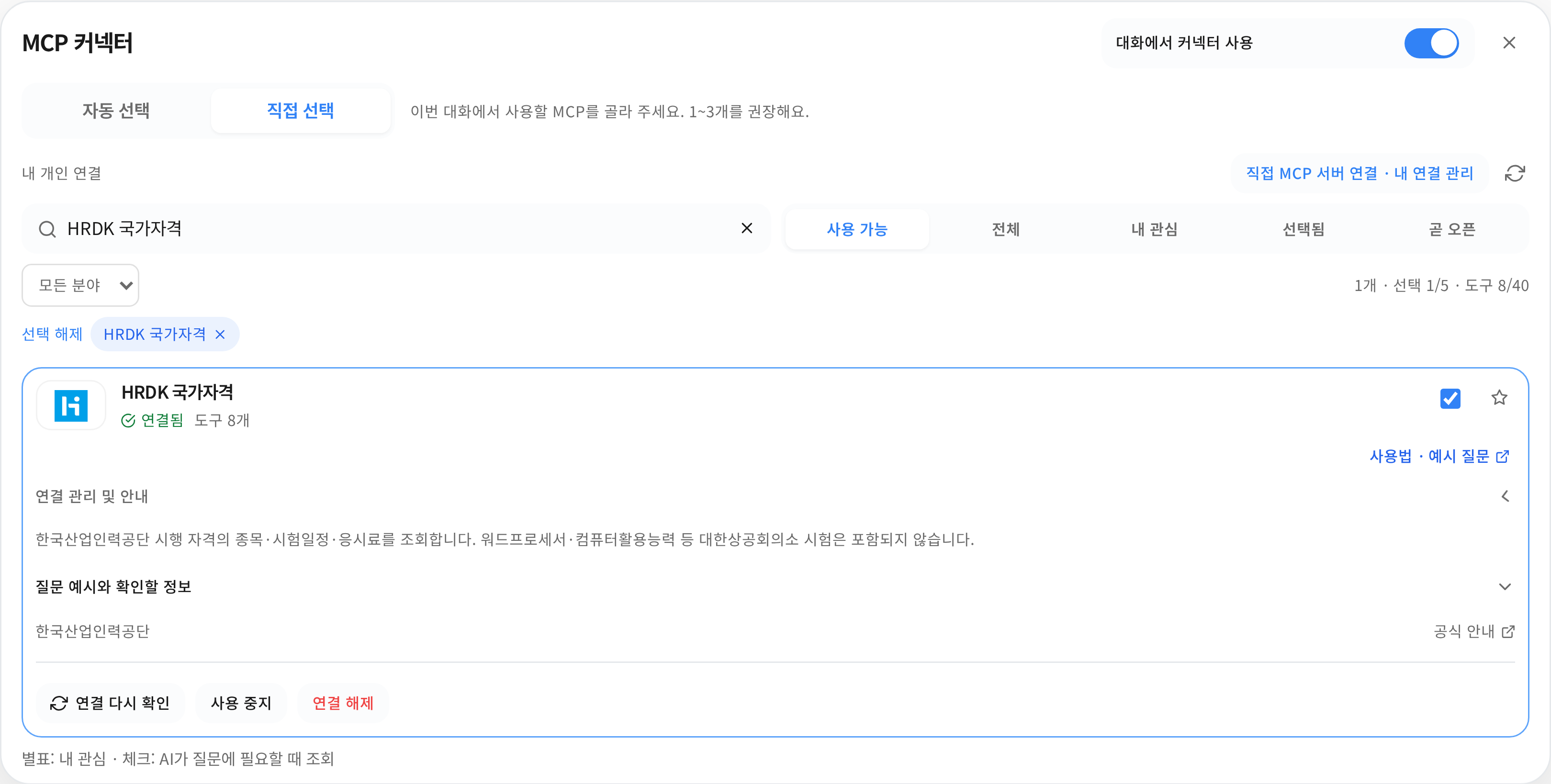
Task: Click the 연결 다시 확인 button
Action: 110,703
